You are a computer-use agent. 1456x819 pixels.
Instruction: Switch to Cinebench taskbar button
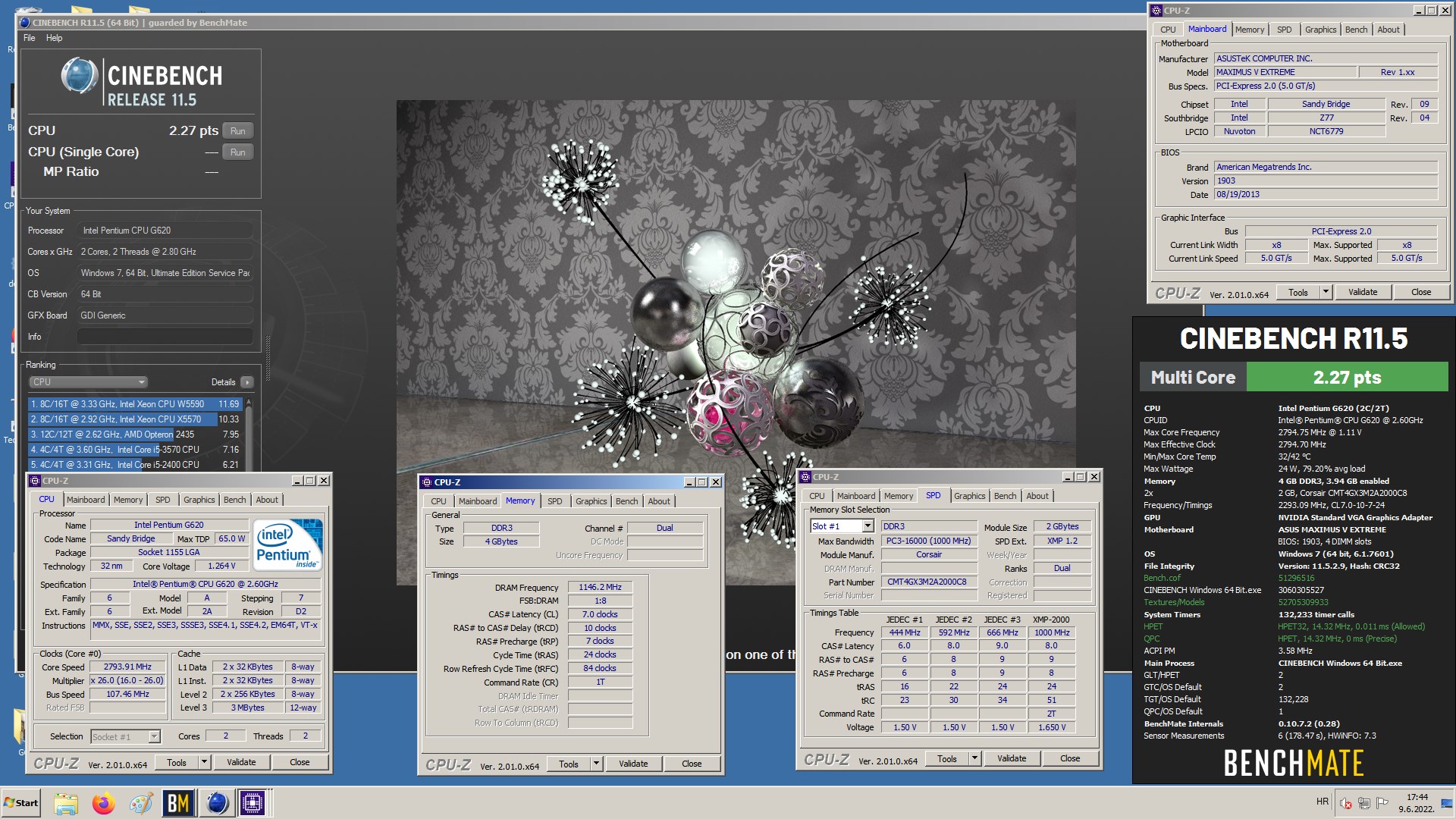(x=217, y=803)
